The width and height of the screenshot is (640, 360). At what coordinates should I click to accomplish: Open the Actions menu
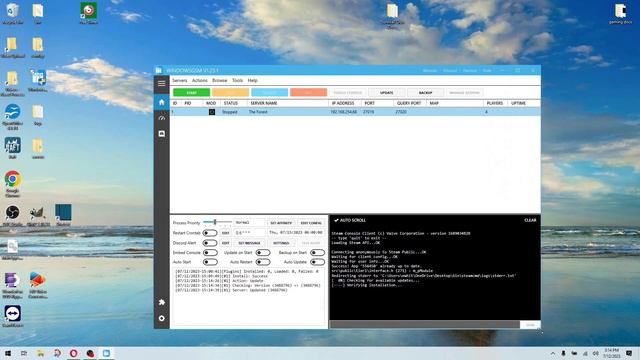(200, 80)
